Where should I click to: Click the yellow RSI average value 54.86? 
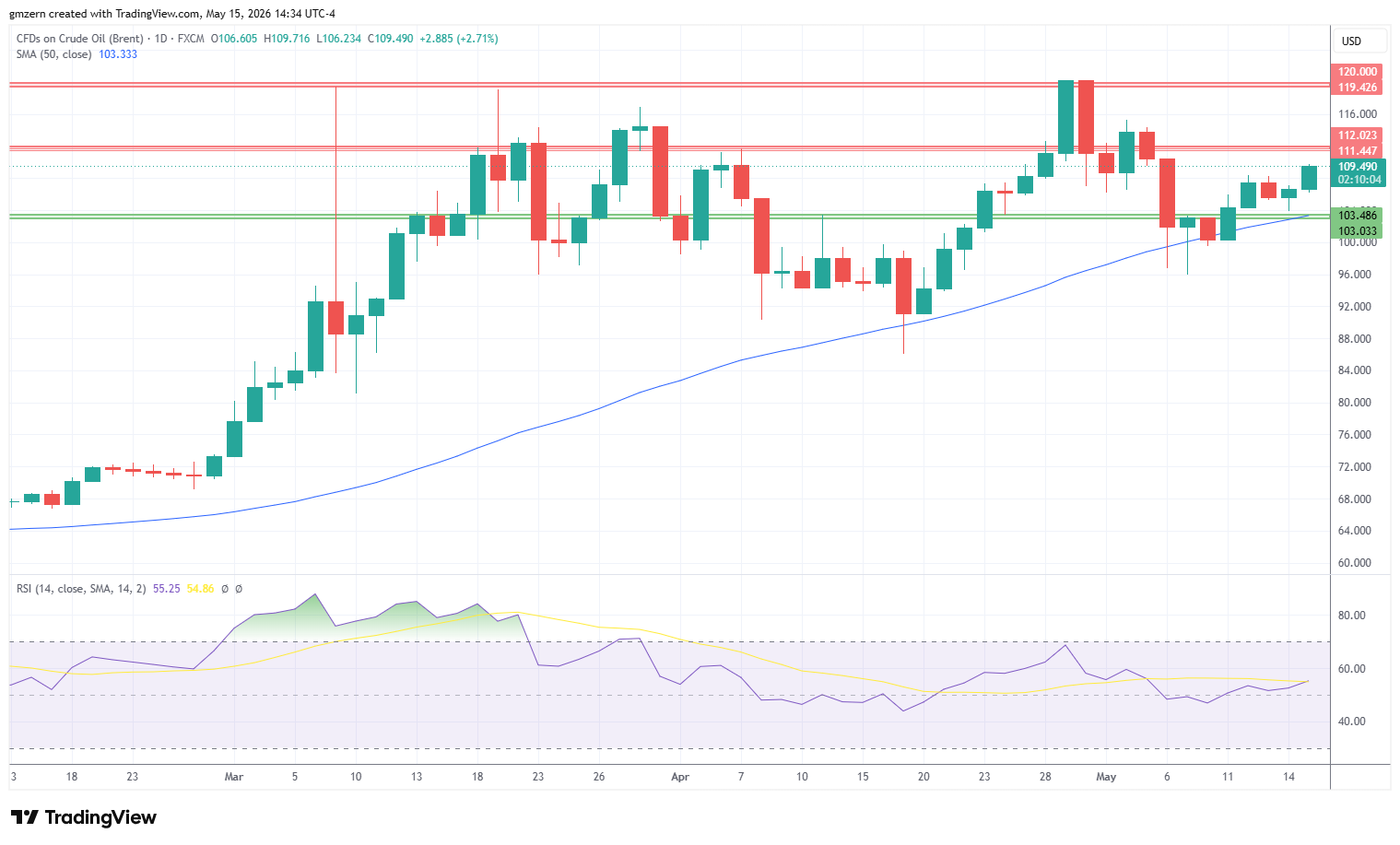click(201, 589)
